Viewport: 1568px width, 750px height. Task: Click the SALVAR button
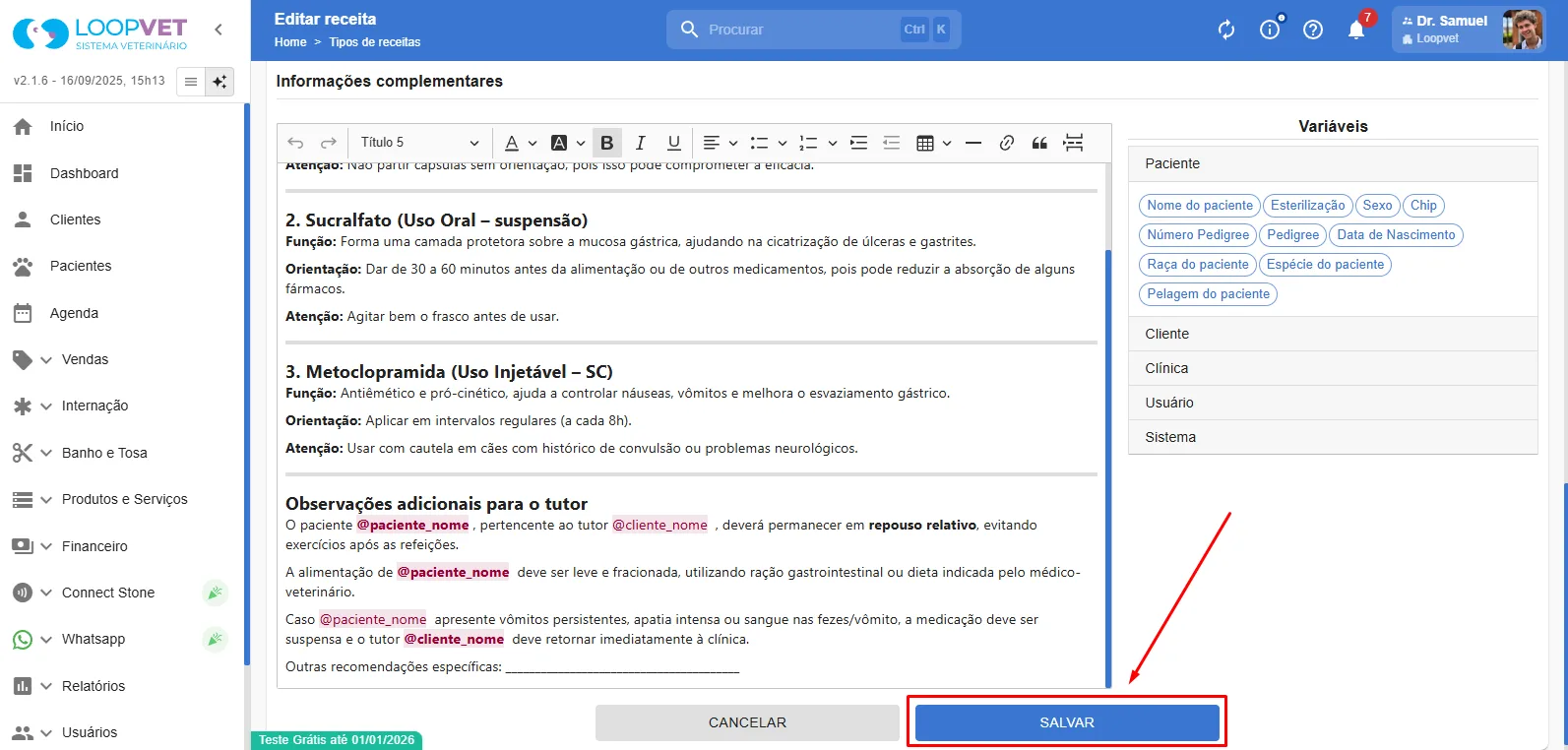tap(1067, 722)
